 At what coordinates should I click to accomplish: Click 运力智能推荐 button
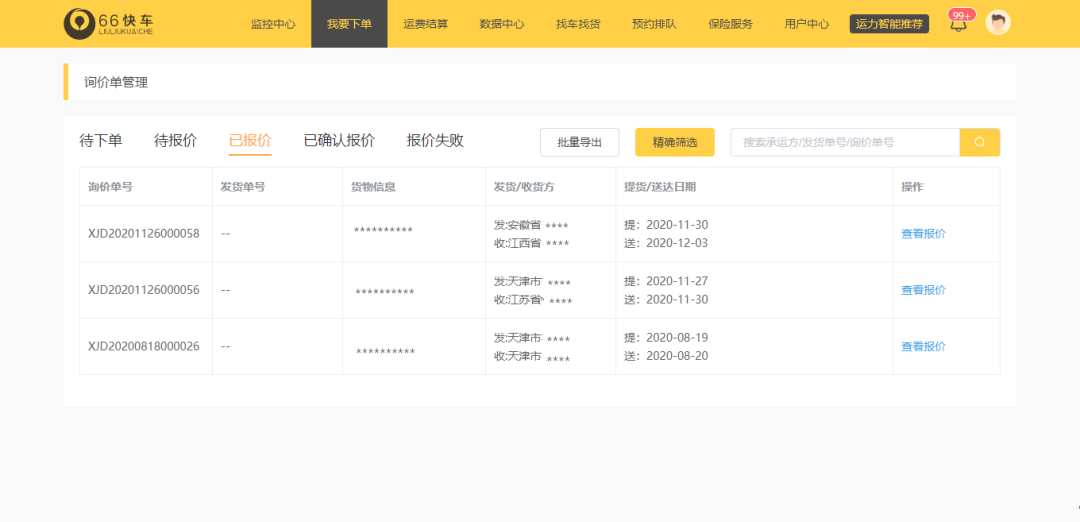(889, 24)
